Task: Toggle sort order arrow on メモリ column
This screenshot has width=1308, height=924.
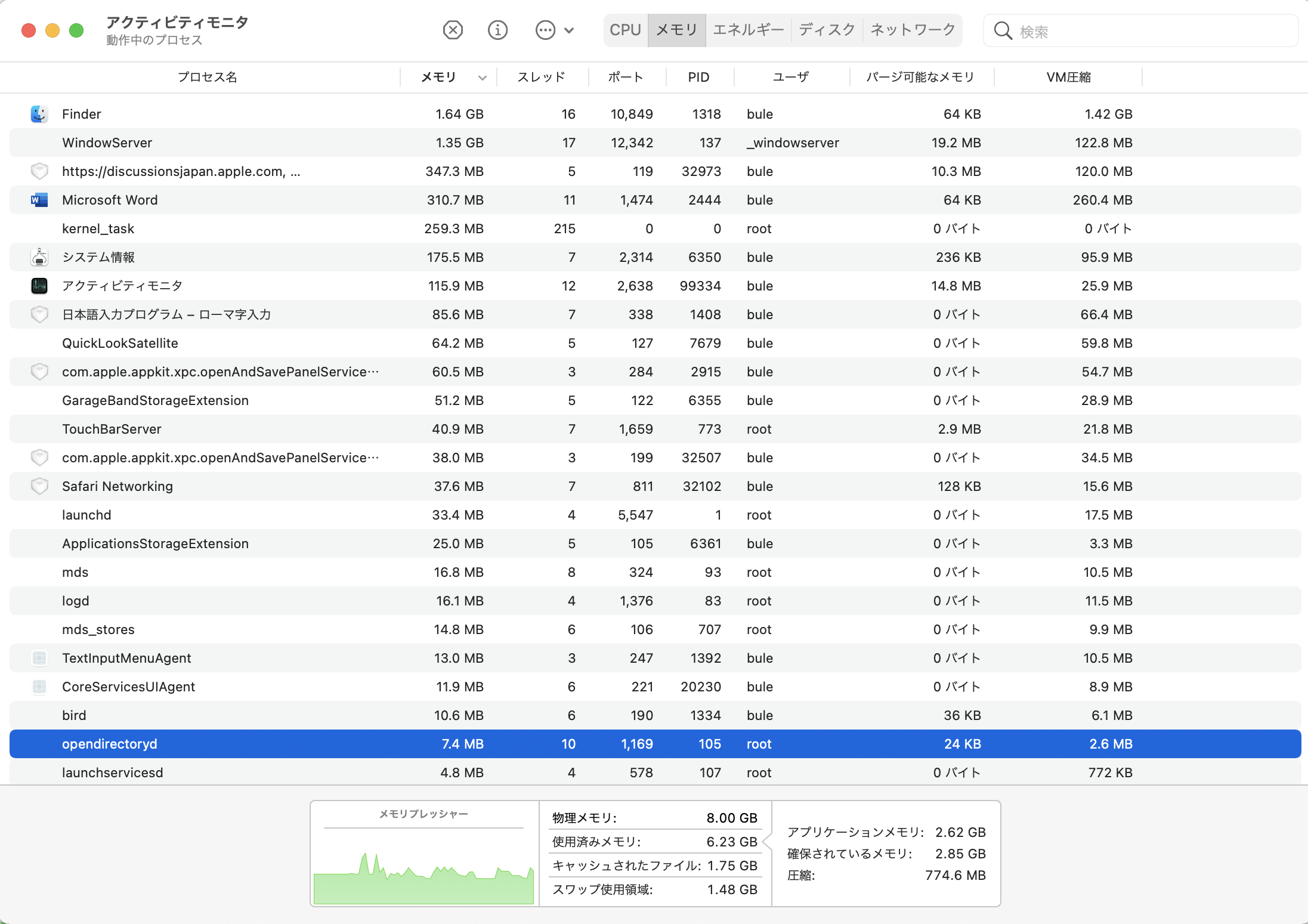Action: click(x=483, y=78)
